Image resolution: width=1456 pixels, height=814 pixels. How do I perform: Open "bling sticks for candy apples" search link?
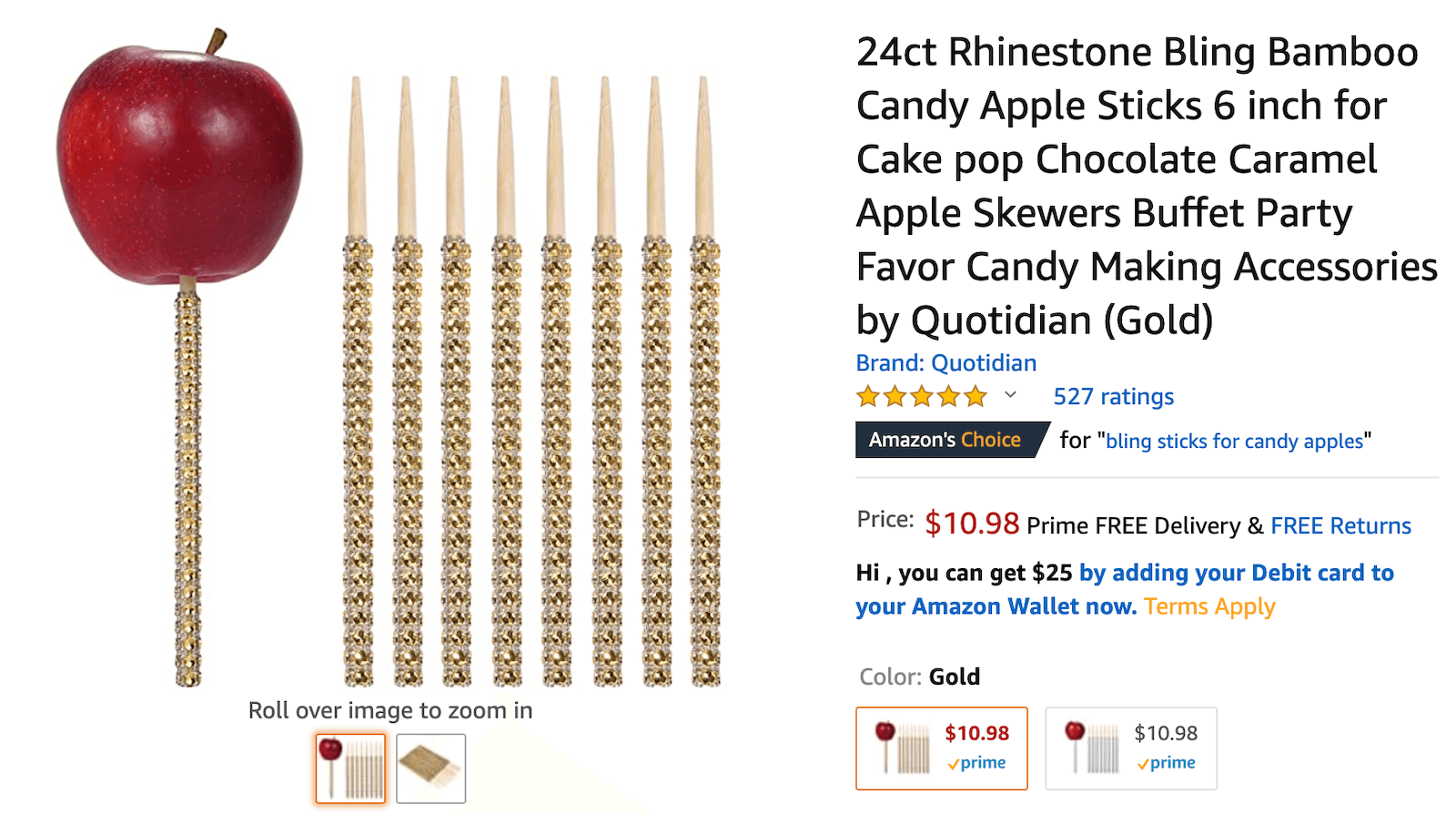point(1235,441)
